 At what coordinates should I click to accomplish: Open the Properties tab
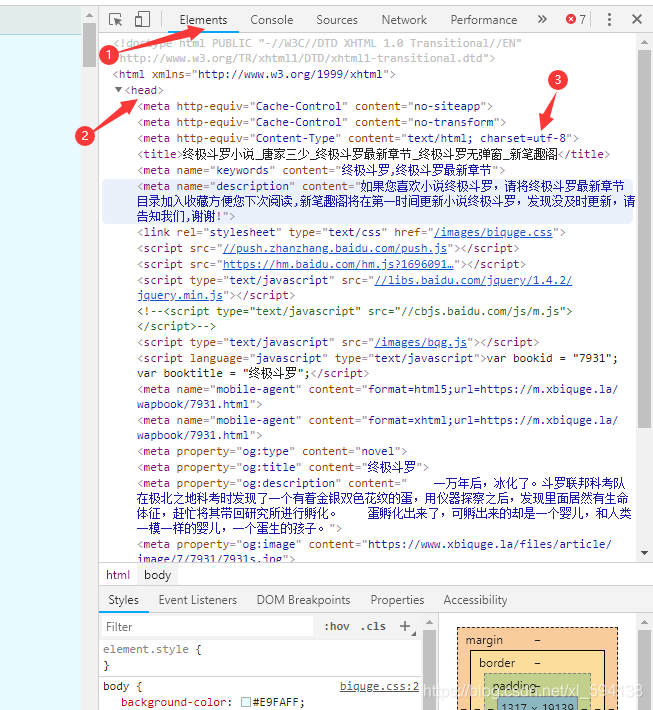pyautogui.click(x=397, y=600)
